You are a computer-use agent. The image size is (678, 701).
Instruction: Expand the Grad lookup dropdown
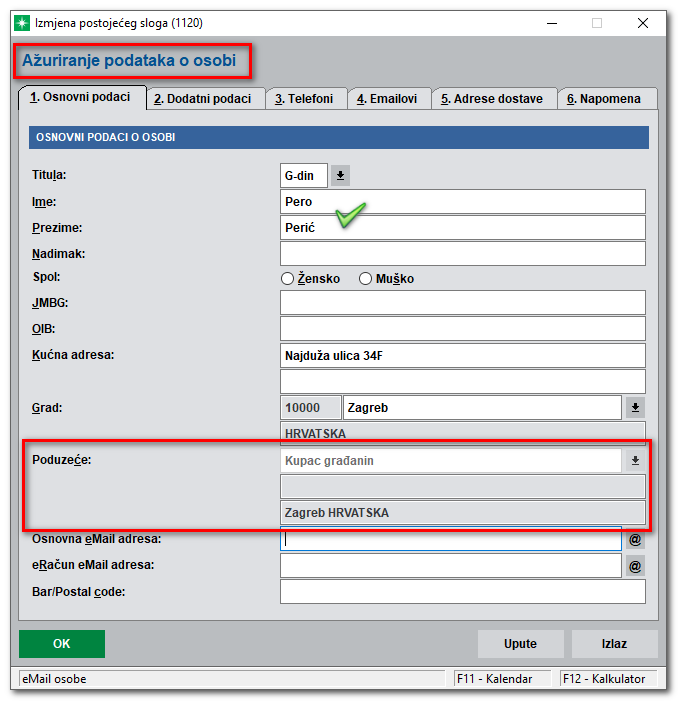[634, 408]
